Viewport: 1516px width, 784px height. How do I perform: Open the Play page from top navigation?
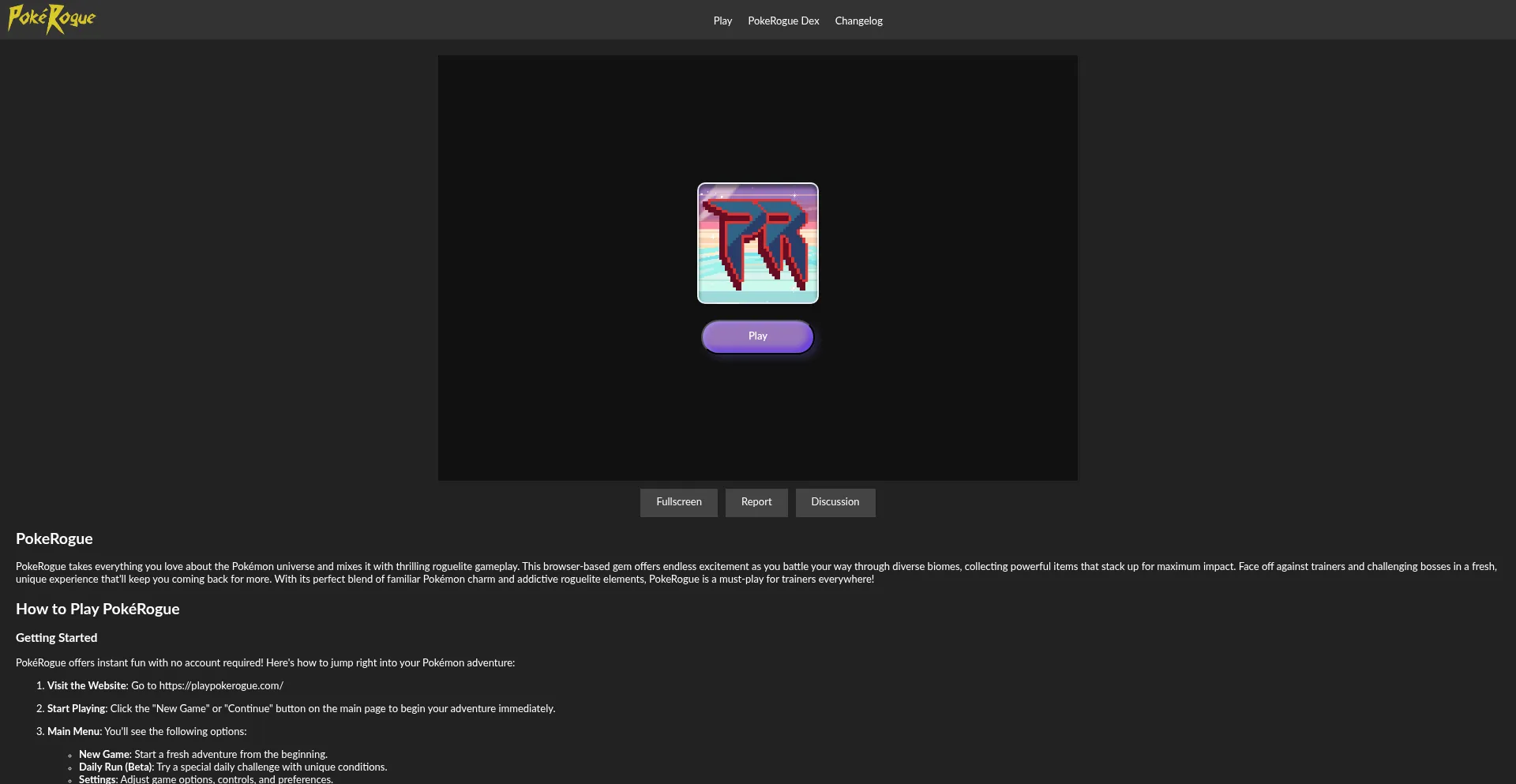[x=722, y=21]
